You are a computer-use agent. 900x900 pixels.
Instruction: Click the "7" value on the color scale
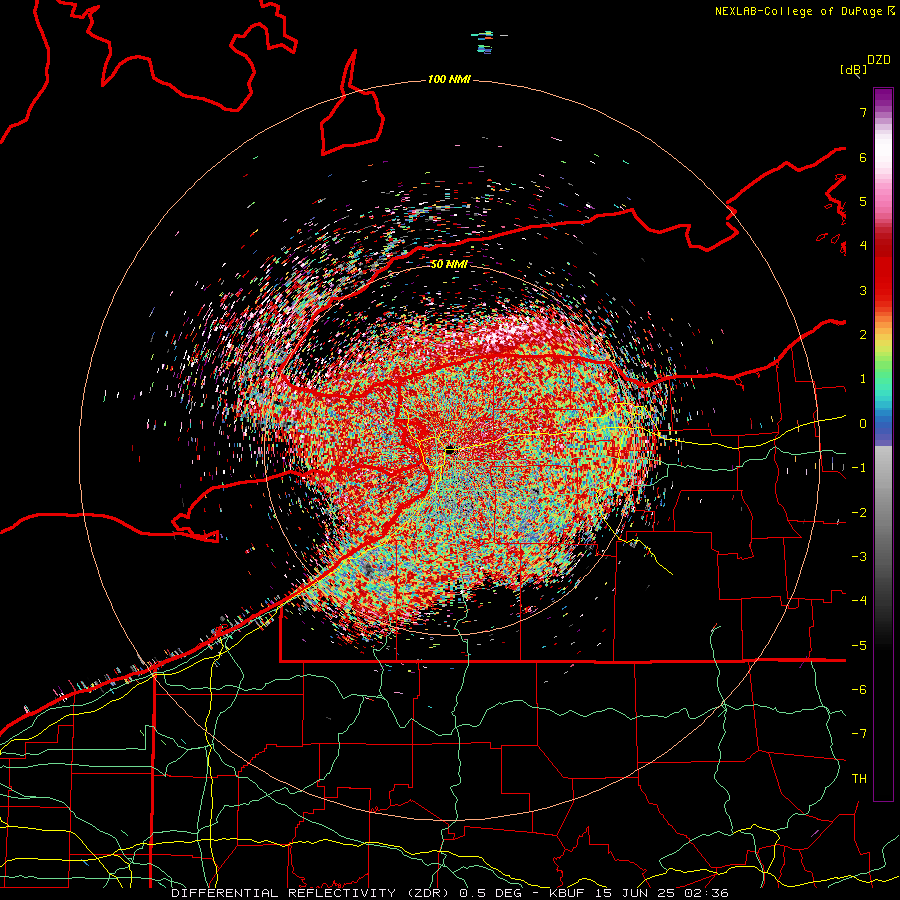pos(863,112)
